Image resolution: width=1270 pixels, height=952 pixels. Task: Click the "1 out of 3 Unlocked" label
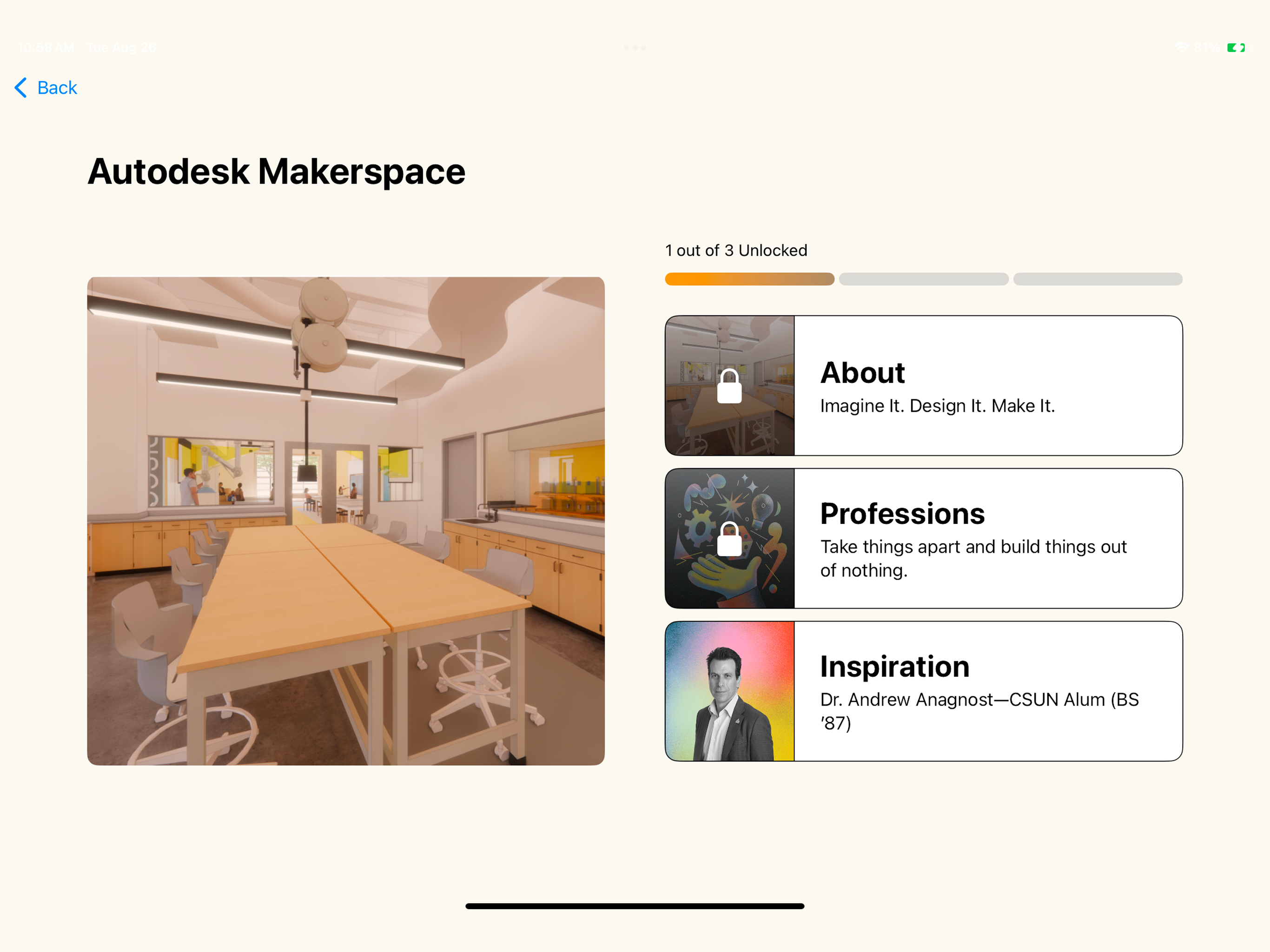coord(736,251)
